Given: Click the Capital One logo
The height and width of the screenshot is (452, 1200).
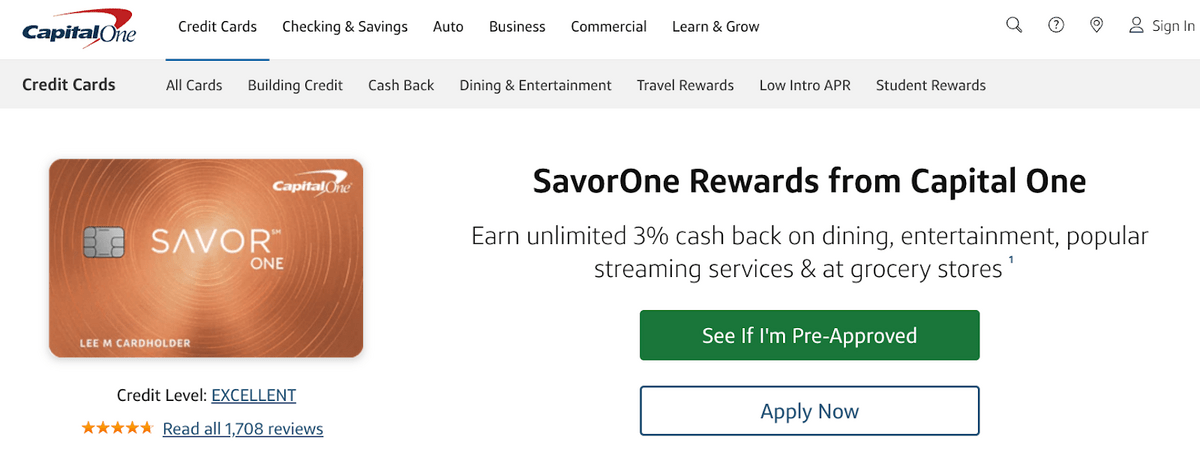Looking at the screenshot, I should [x=79, y=27].
